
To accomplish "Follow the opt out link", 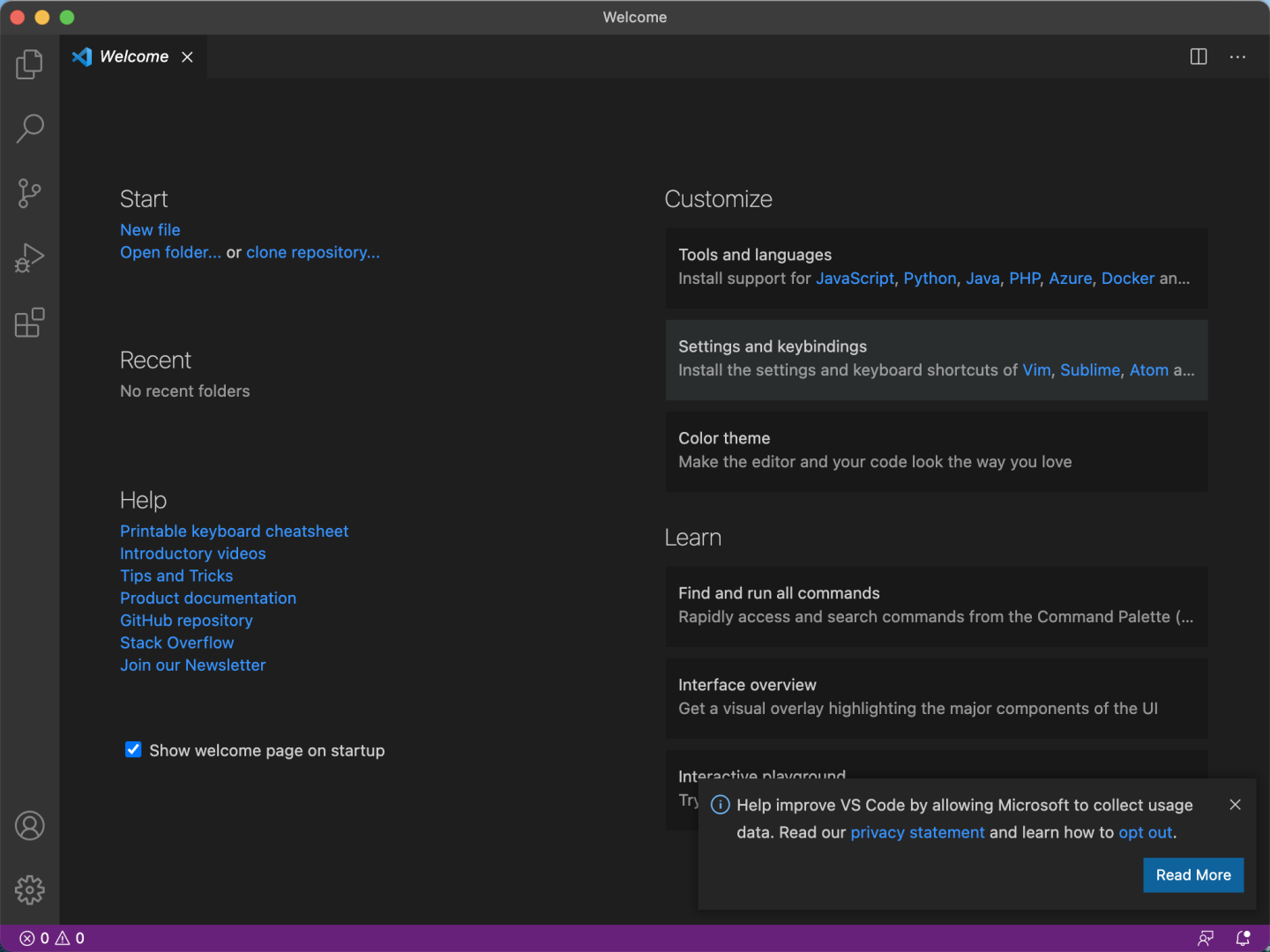I will [x=1145, y=832].
